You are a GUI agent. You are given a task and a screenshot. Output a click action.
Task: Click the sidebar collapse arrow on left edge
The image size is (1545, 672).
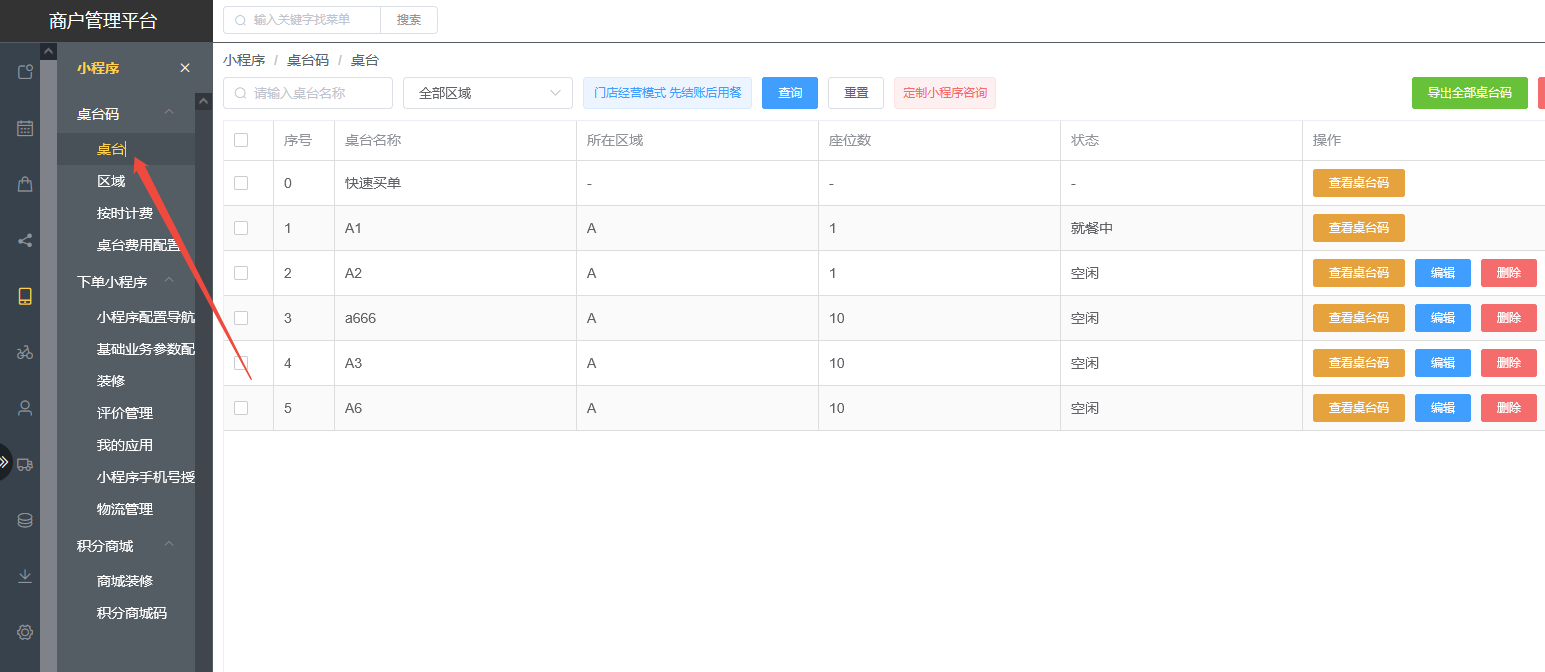pyautogui.click(x=8, y=462)
